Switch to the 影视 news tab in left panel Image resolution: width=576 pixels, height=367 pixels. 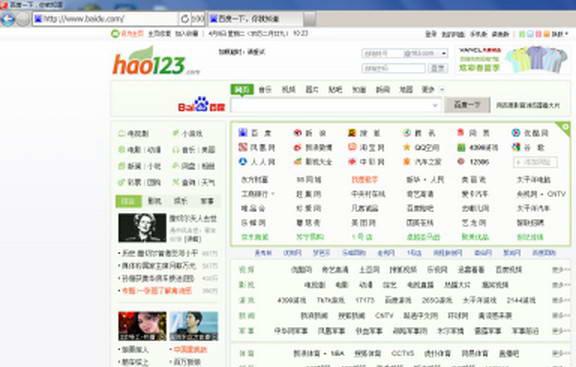coord(155,201)
